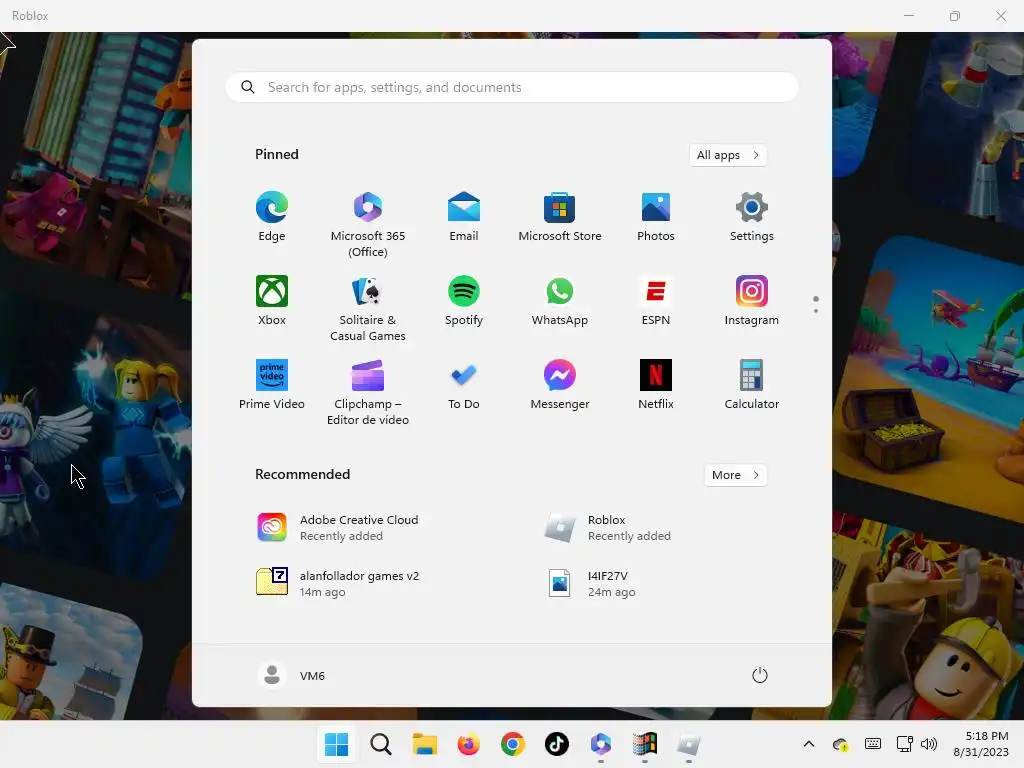Viewport: 1024px width, 768px height.
Task: Open the volume speaker tray icon
Action: coord(929,744)
